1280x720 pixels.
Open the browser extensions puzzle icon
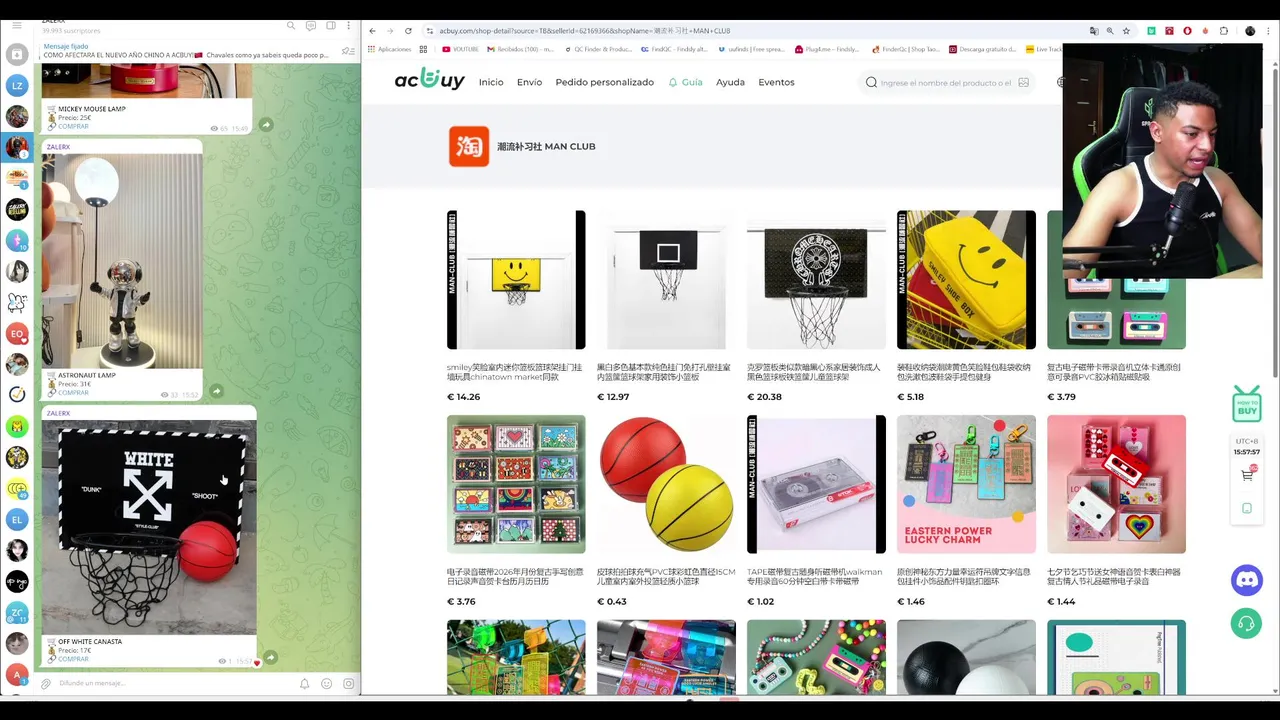click(1224, 31)
